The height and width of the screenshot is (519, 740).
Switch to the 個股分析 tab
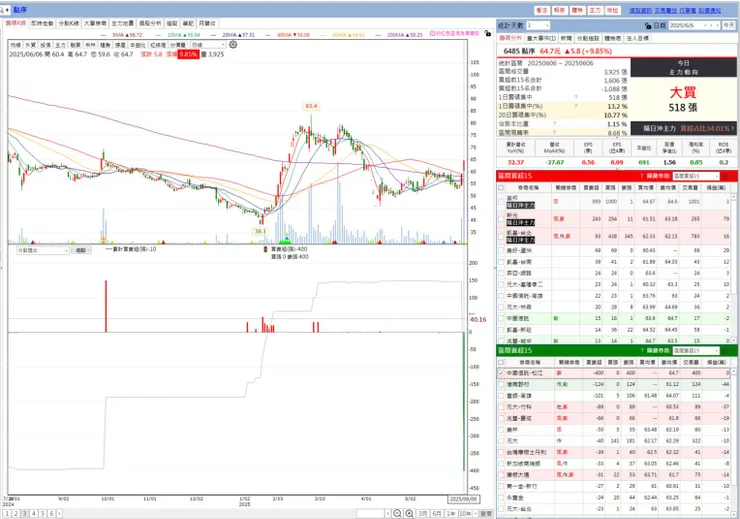coord(150,23)
